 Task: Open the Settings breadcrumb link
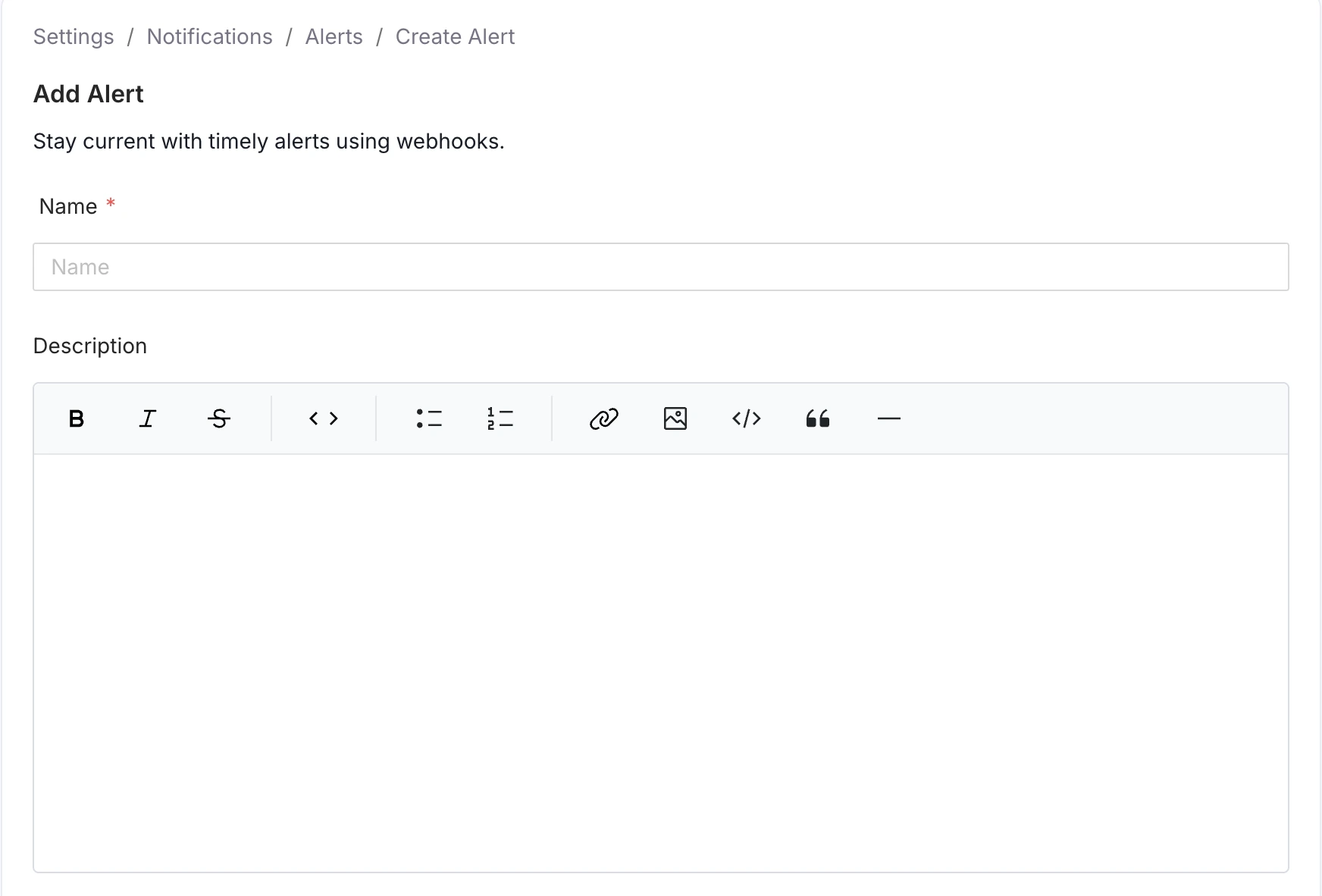[73, 36]
